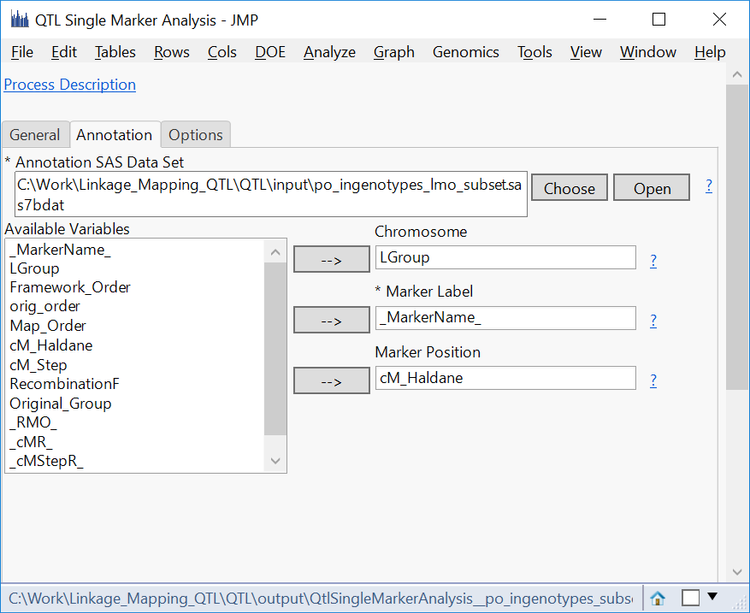Viewport: 750px width, 613px height.
Task: Open the File menu
Action: click(22, 52)
